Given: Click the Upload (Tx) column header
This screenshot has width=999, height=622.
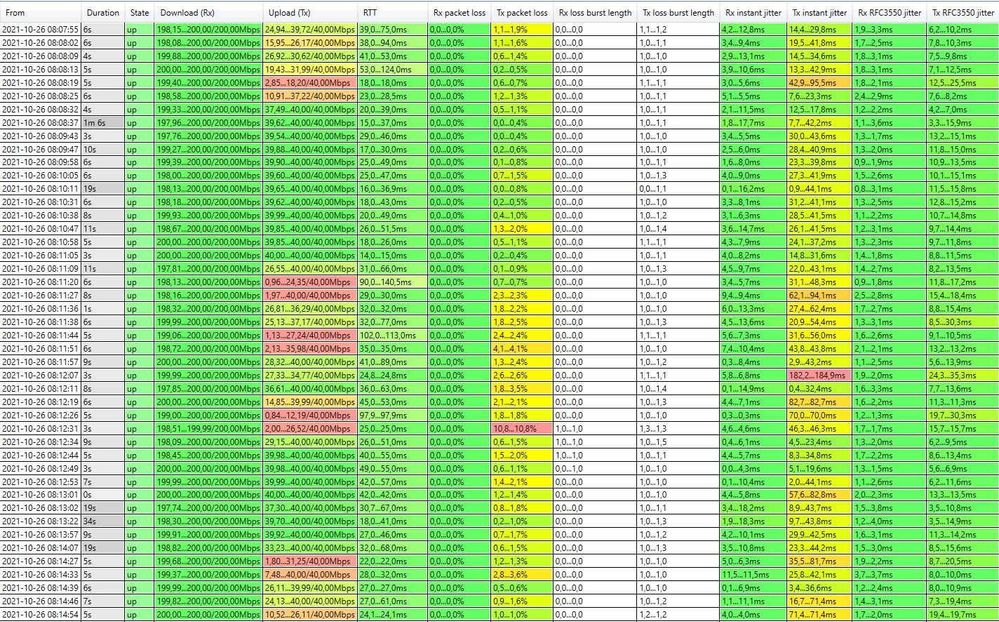Looking at the screenshot, I should click(310, 12).
